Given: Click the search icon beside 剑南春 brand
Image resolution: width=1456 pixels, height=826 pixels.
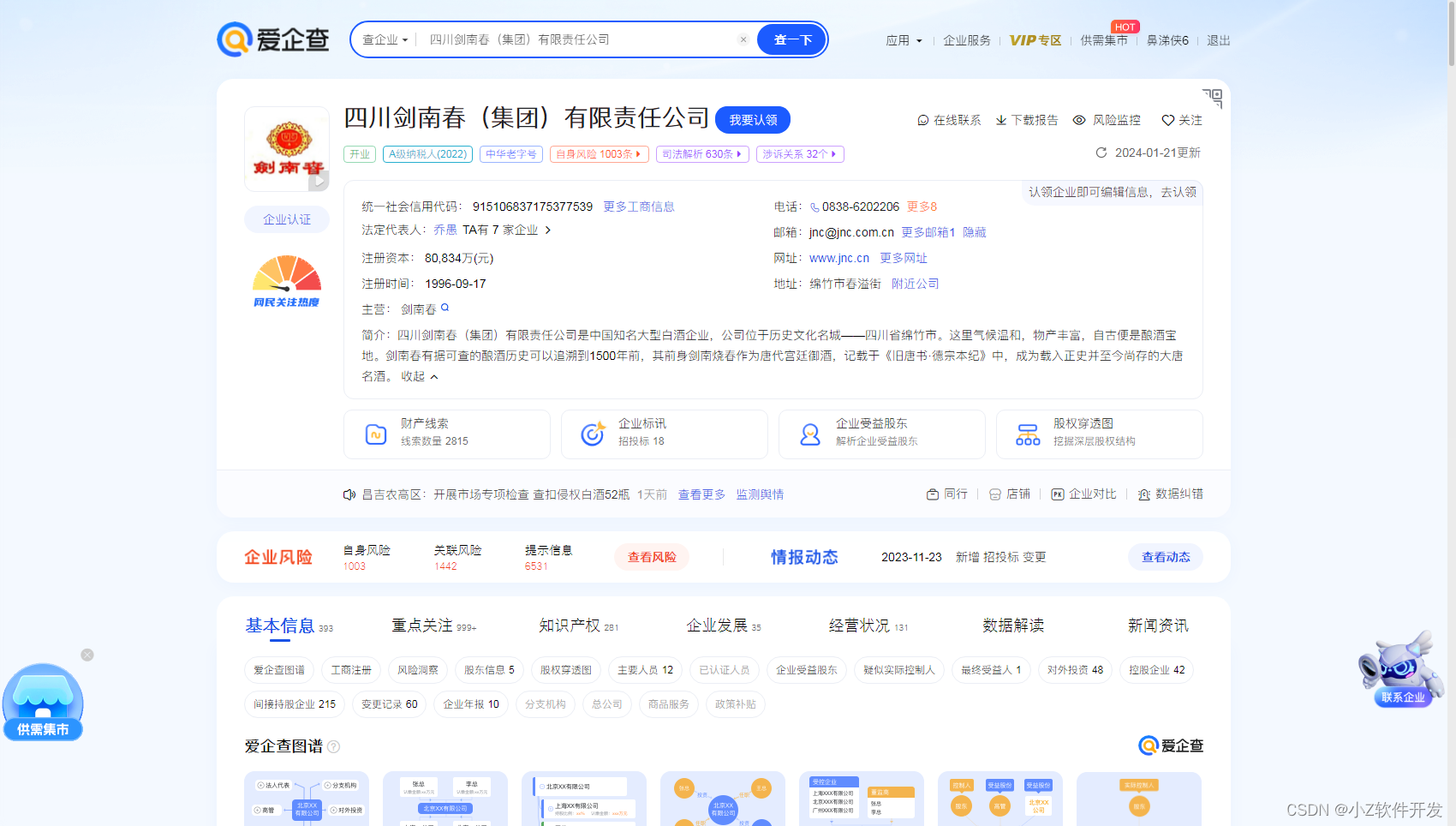Looking at the screenshot, I should [x=445, y=308].
